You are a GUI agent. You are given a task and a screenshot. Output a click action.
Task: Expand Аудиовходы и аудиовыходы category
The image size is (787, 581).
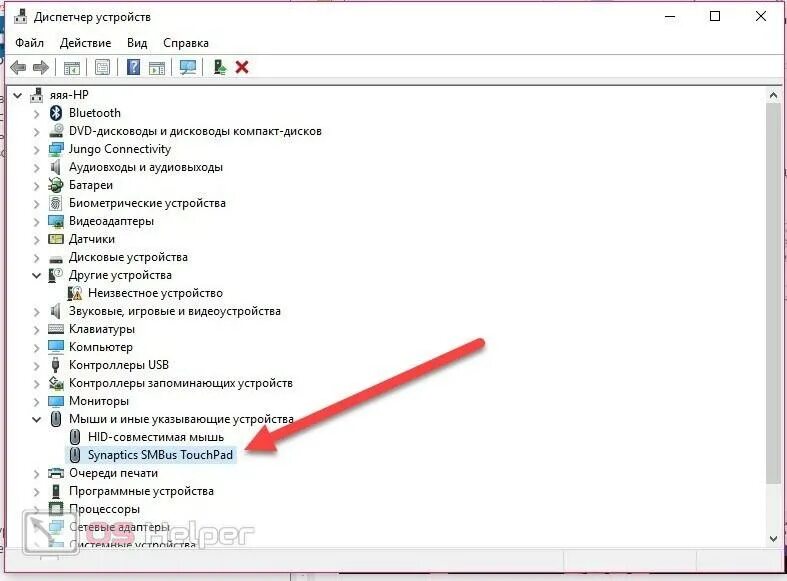pos(36,168)
